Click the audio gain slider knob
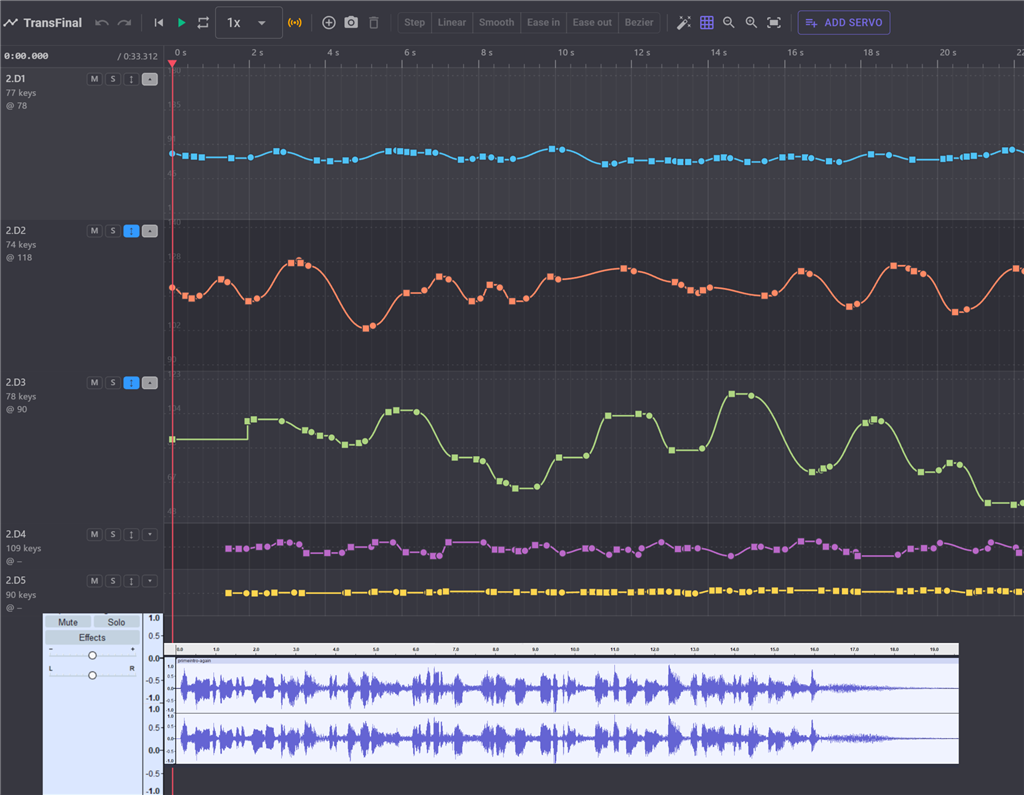Viewport: 1024px width, 795px height. [x=92, y=655]
